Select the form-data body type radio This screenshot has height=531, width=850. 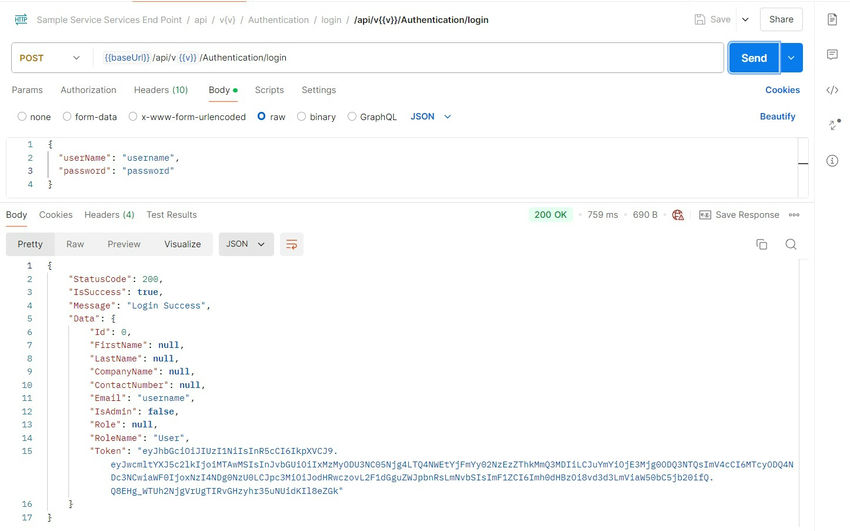[67, 116]
